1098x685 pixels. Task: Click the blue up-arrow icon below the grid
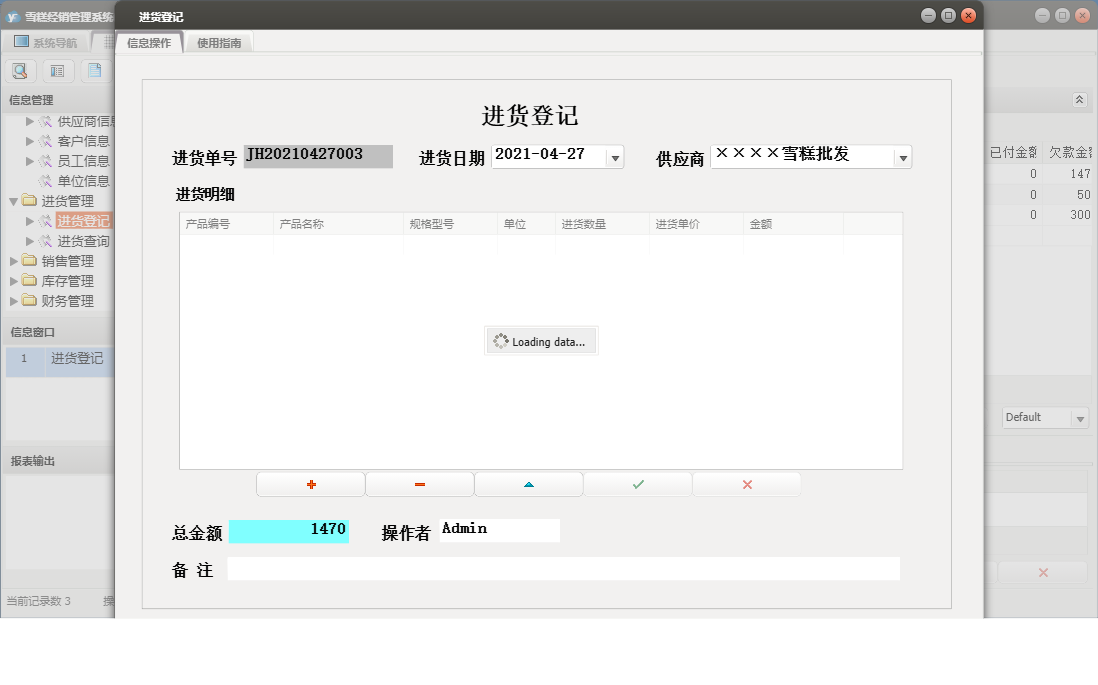point(528,483)
